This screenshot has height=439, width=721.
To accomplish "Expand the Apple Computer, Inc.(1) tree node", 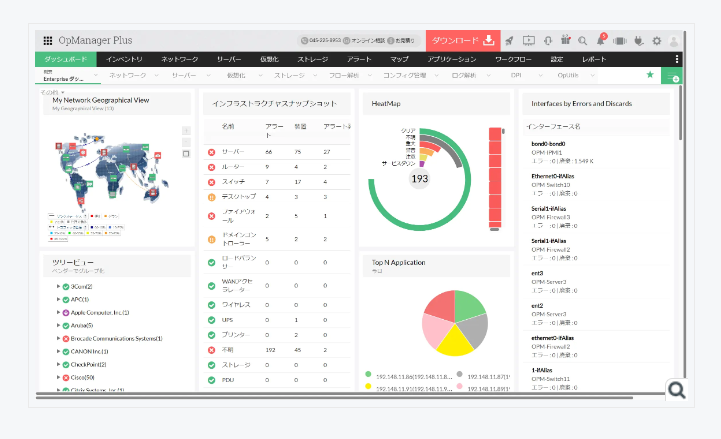I will [58, 312].
